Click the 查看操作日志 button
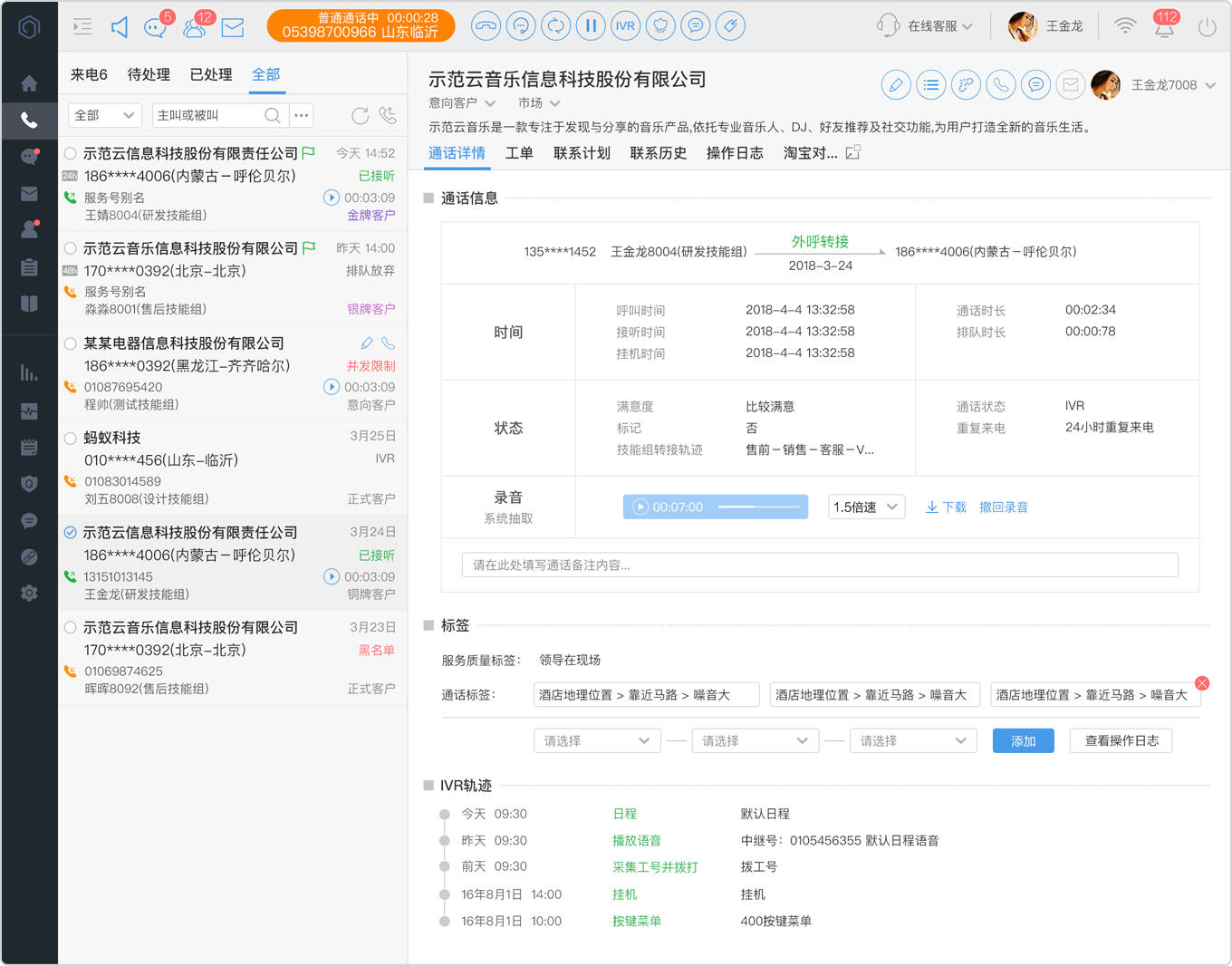This screenshot has height=966, width=1232. [x=1121, y=740]
